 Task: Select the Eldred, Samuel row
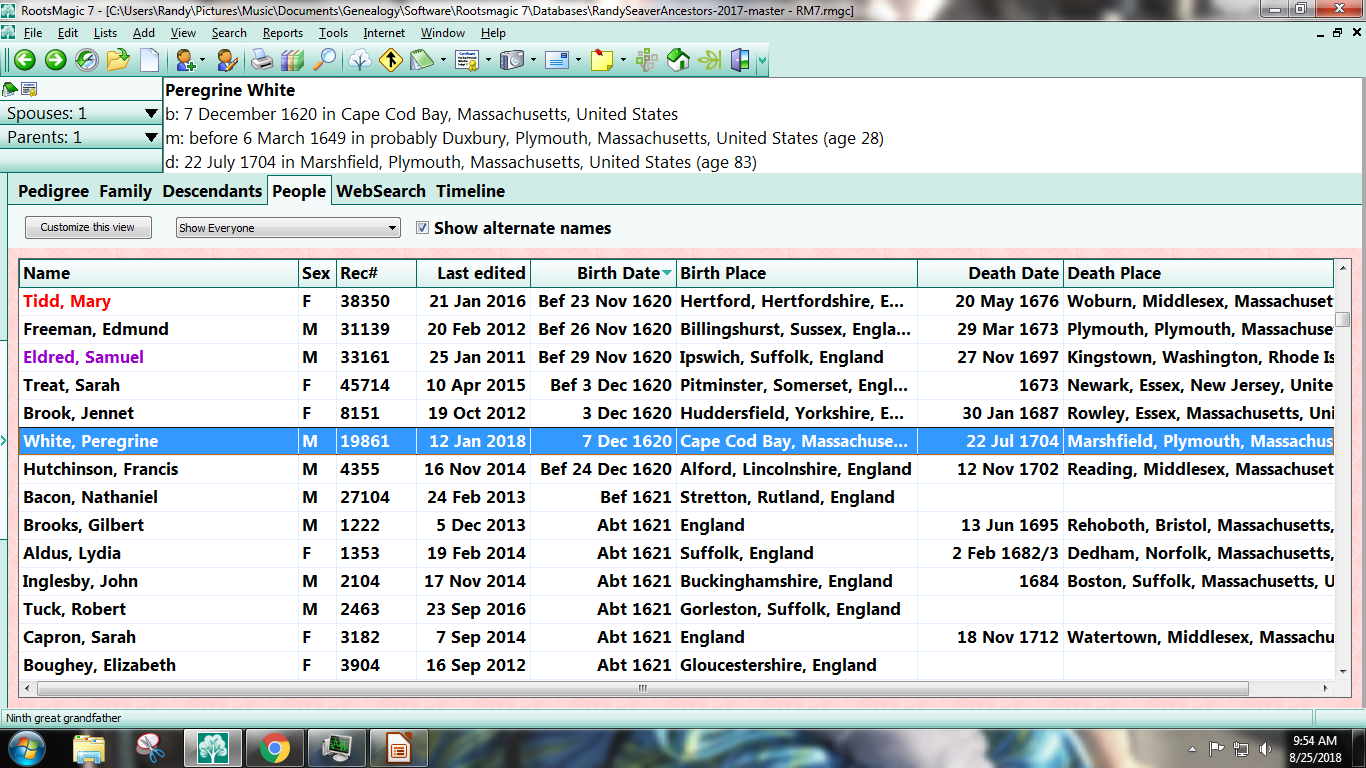point(677,357)
